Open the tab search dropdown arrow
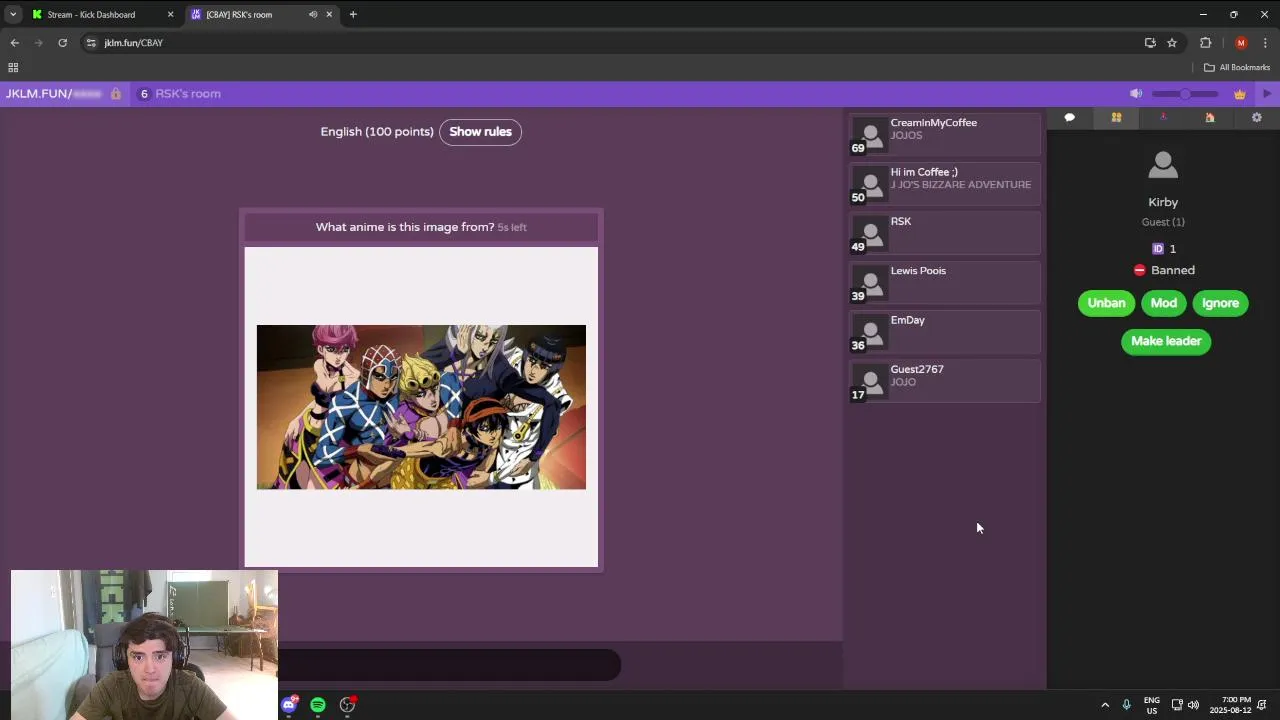The image size is (1280, 720). pyautogui.click(x=13, y=15)
